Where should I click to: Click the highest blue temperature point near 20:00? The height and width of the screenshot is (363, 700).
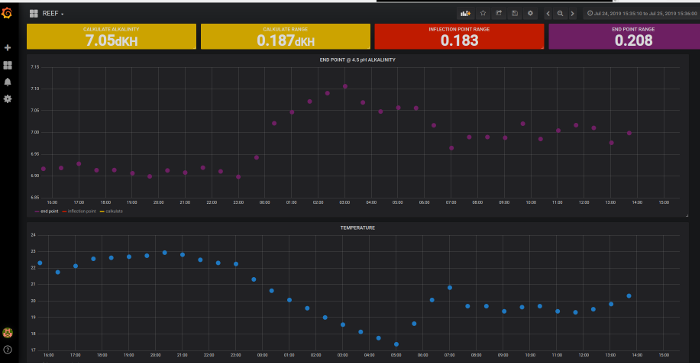point(165,253)
